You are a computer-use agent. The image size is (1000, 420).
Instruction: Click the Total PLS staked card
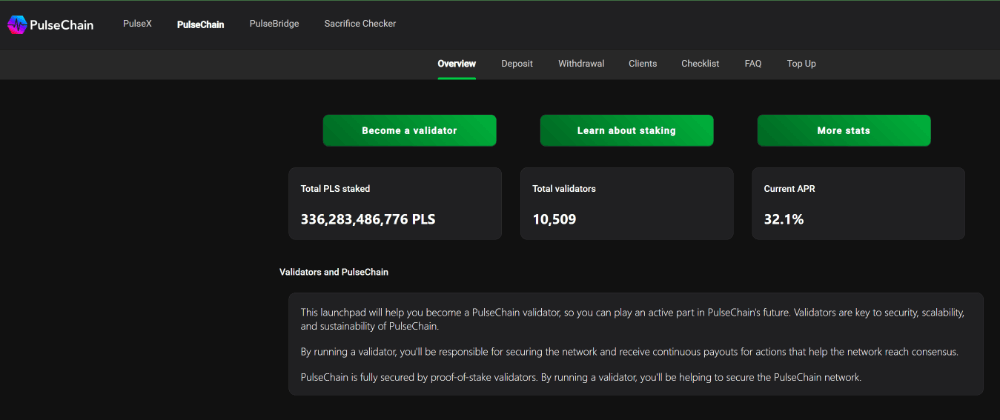coord(394,203)
